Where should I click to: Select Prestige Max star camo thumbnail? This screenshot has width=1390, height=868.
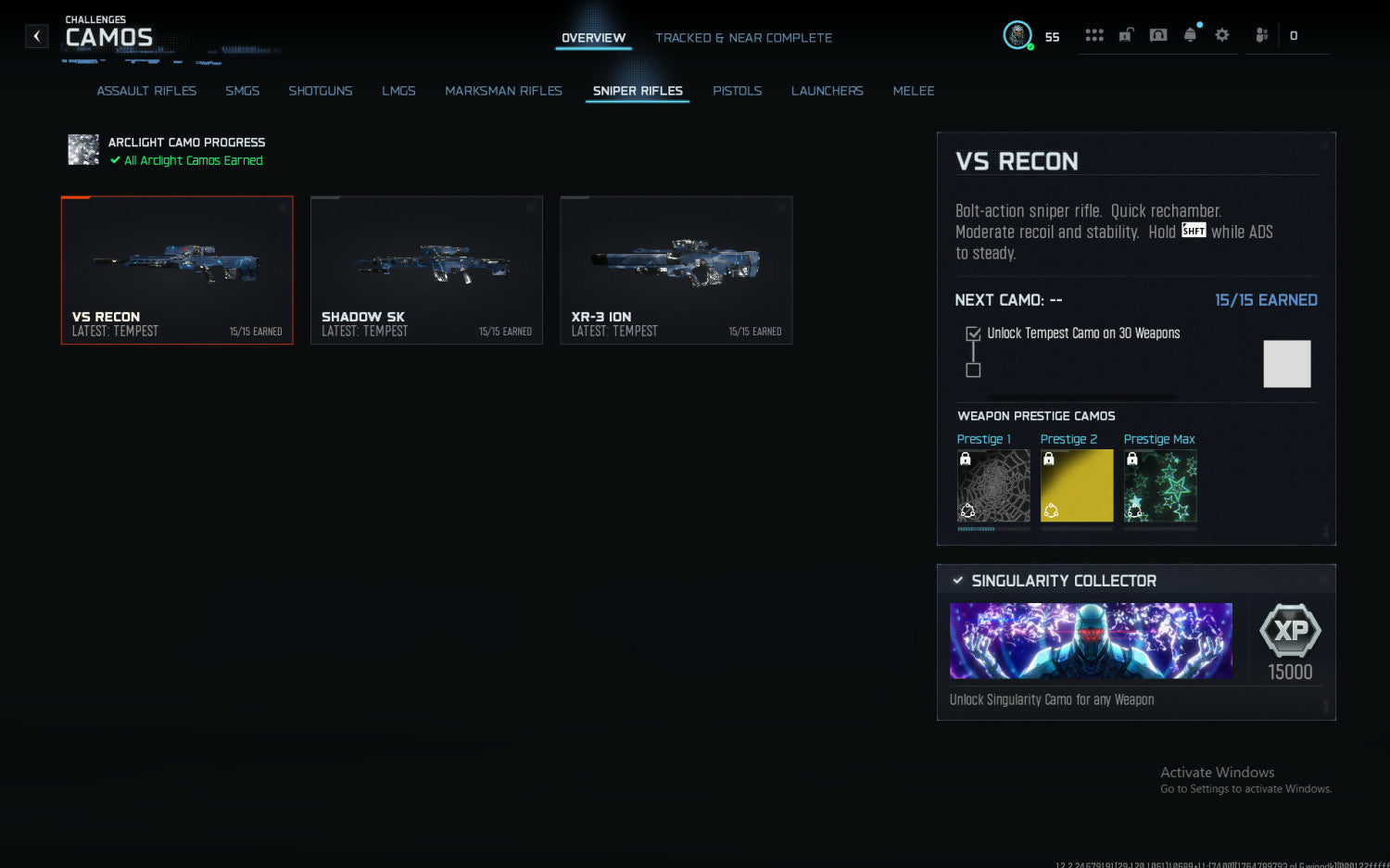pos(1160,486)
